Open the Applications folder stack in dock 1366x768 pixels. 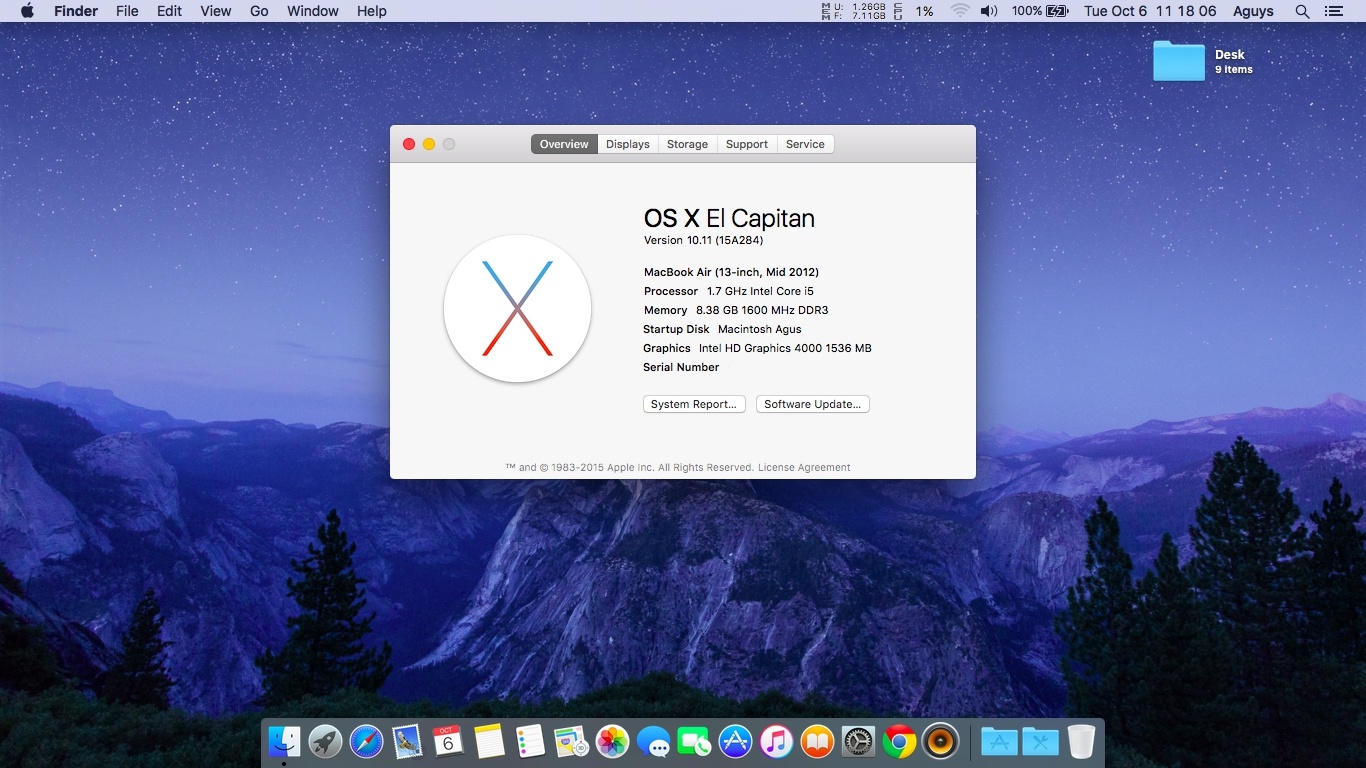[999, 741]
